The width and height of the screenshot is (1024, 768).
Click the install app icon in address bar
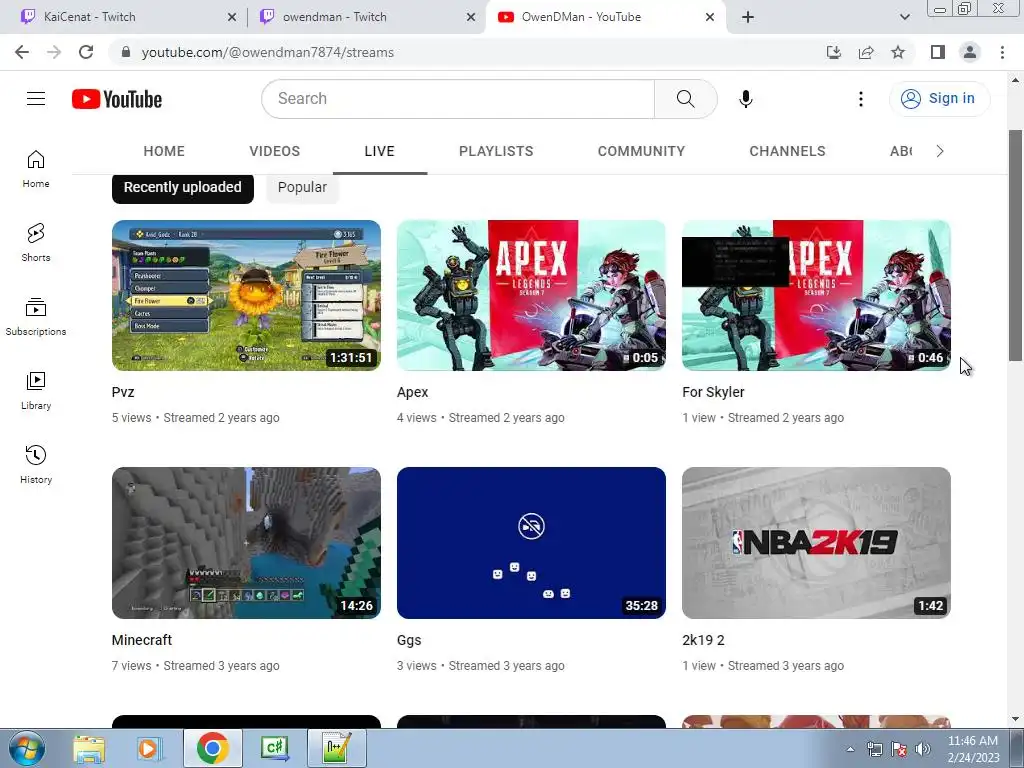click(834, 52)
